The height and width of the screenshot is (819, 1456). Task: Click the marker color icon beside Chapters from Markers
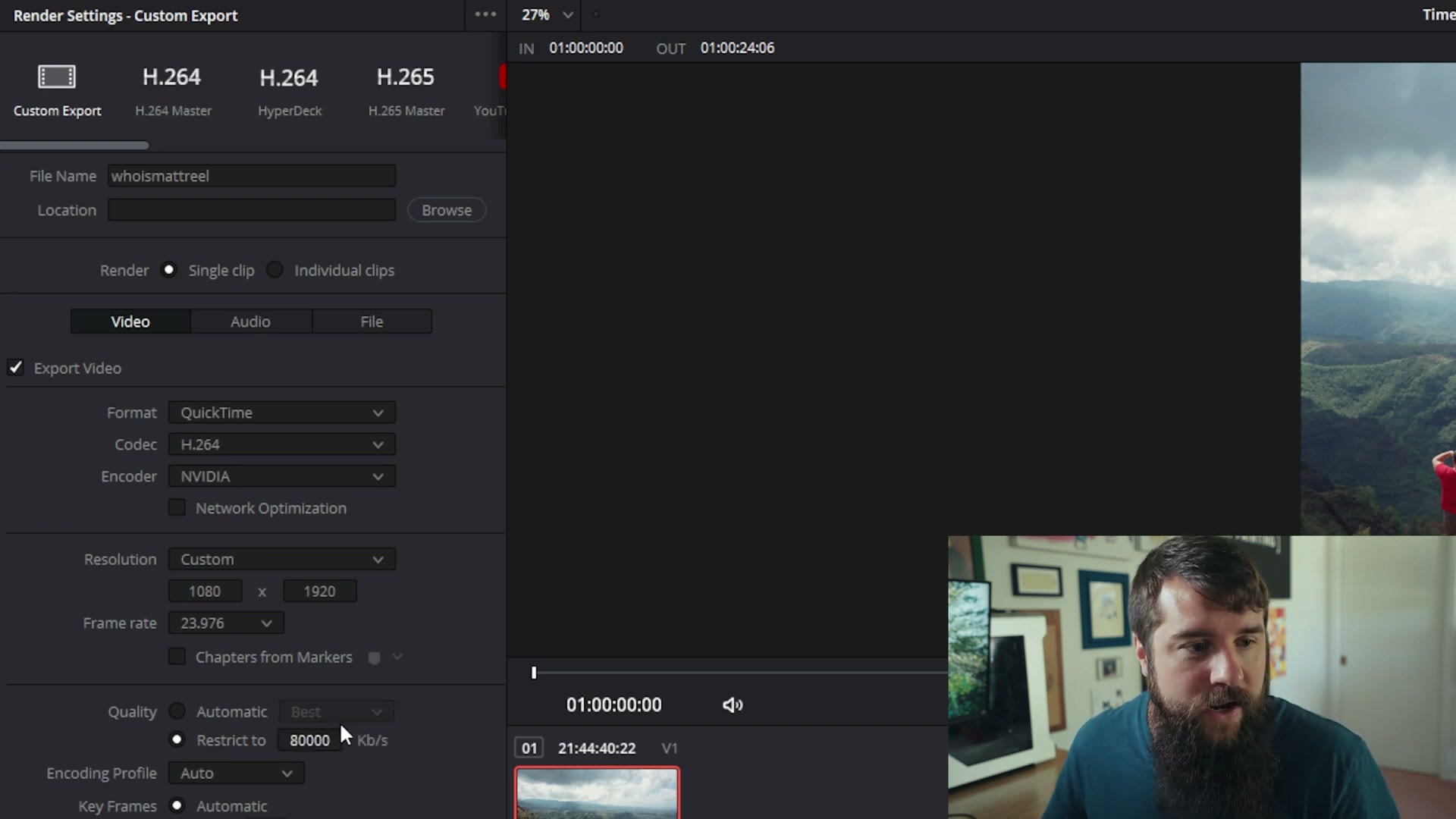374,657
